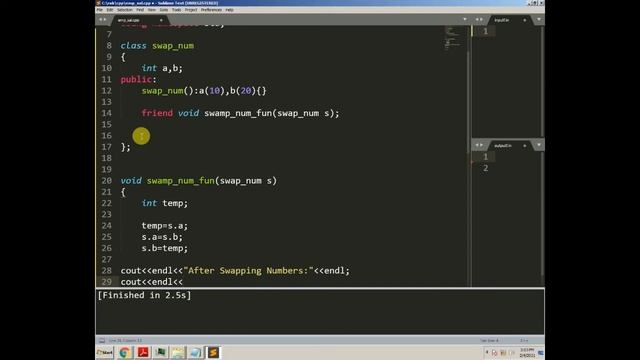
Task: Click the monitor icon at the far right of the taskbar
Action: pyautogui.click(x=541, y=353)
